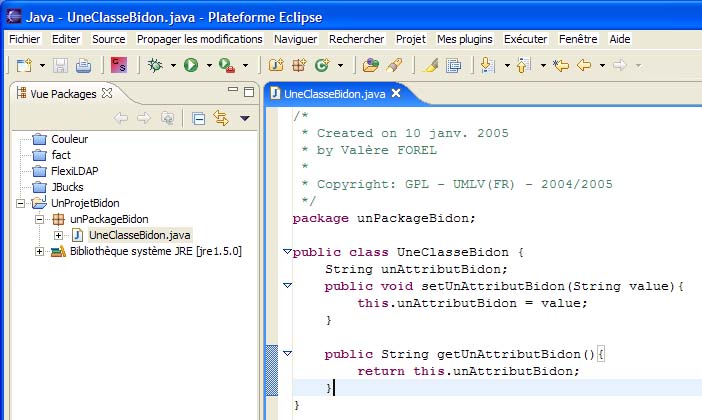
Task: Click the Print icon in the toolbar
Action: tap(83, 65)
